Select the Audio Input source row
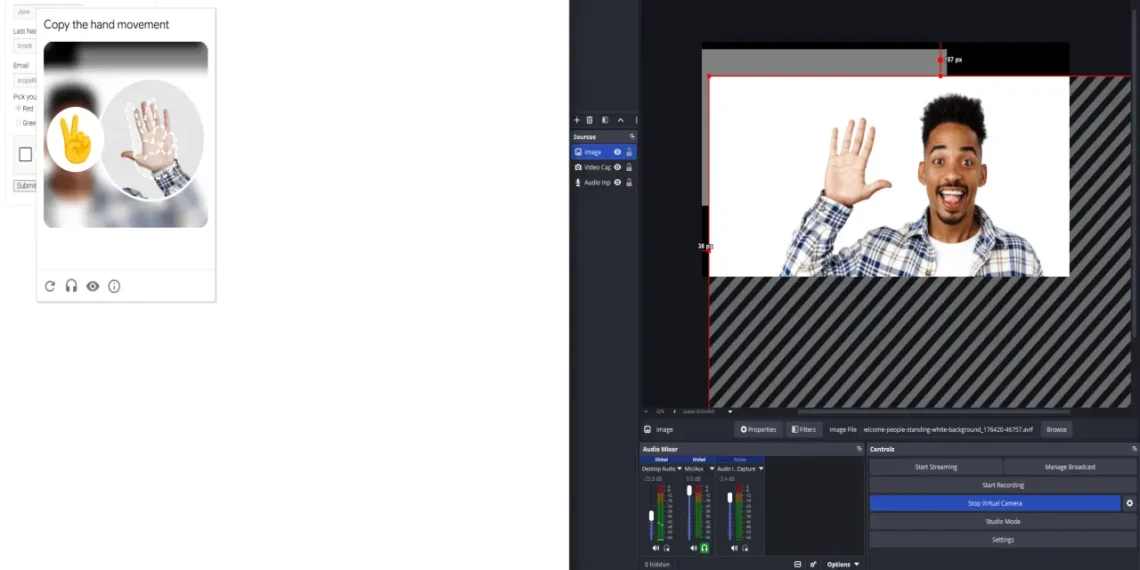The width and height of the screenshot is (1140, 570). point(603,182)
